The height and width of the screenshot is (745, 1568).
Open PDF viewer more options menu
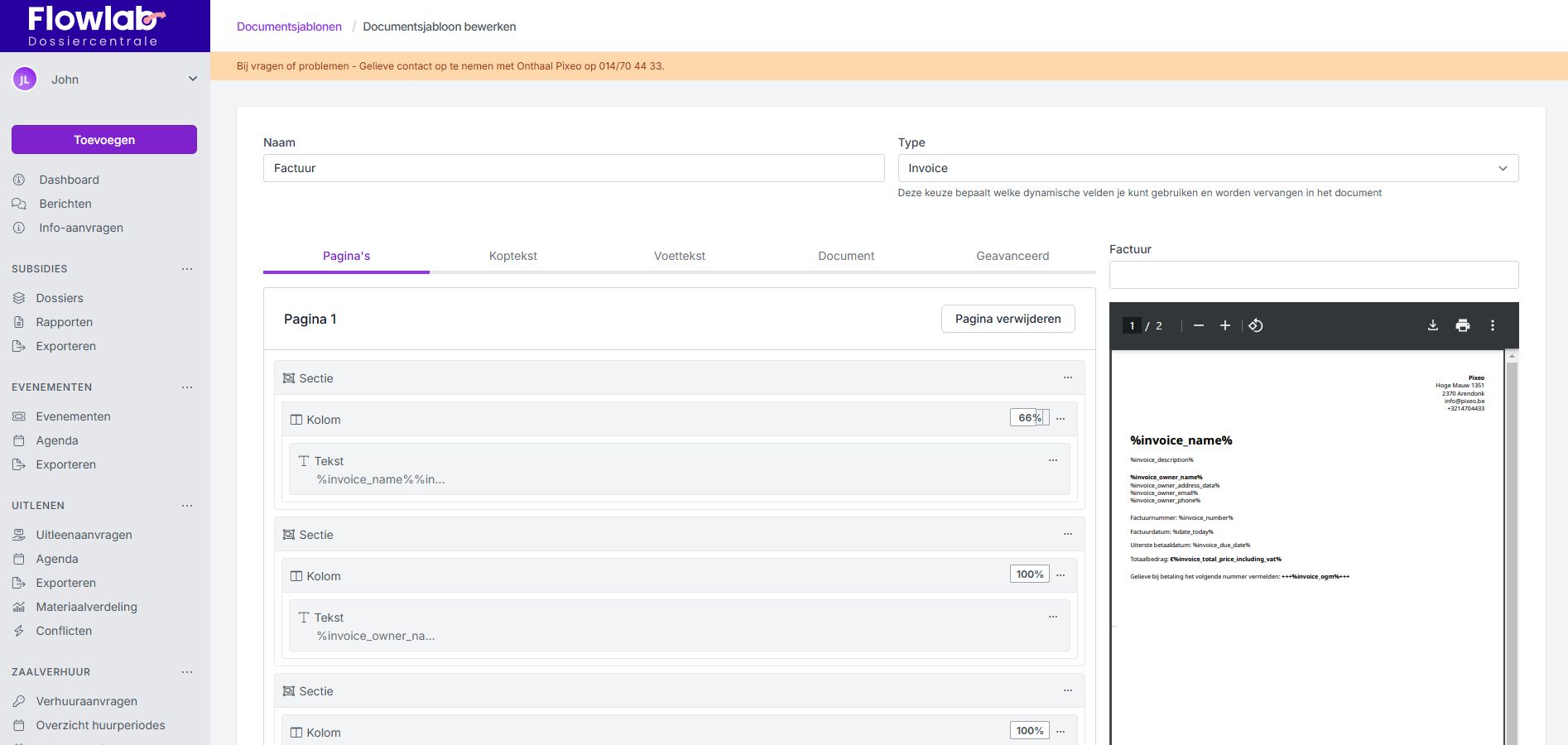[1493, 325]
